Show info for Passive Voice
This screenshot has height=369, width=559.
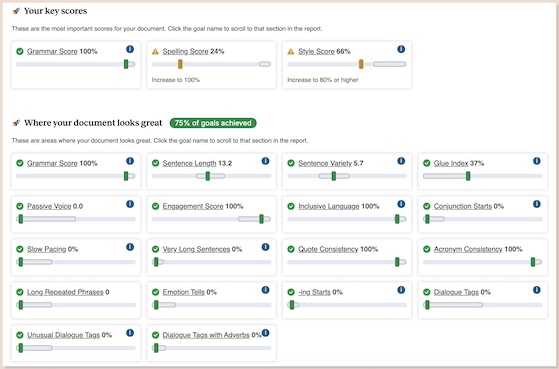(x=130, y=204)
